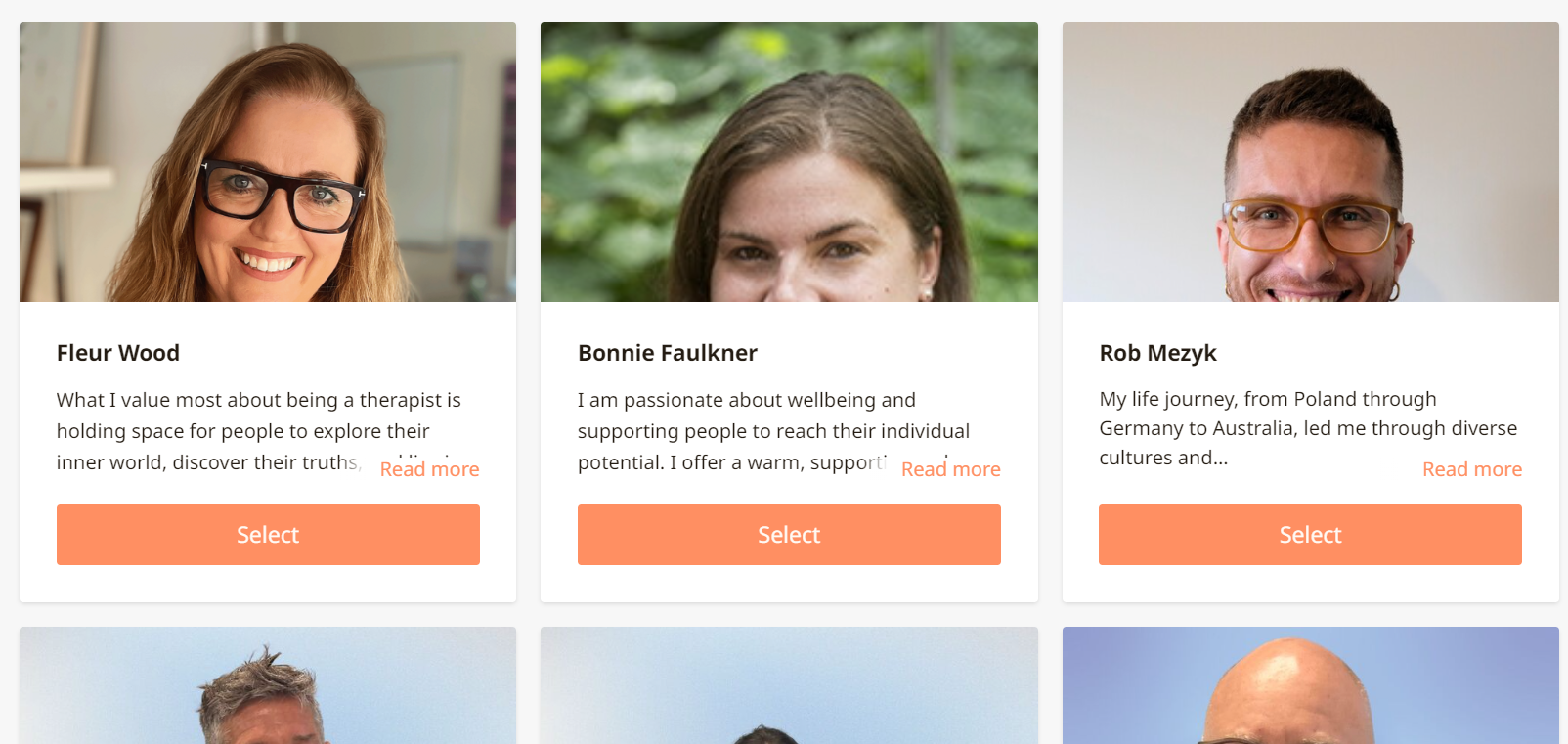1568x744 pixels.
Task: Expand Bonnie Faulkner's bio with Read more
Action: 950,469
